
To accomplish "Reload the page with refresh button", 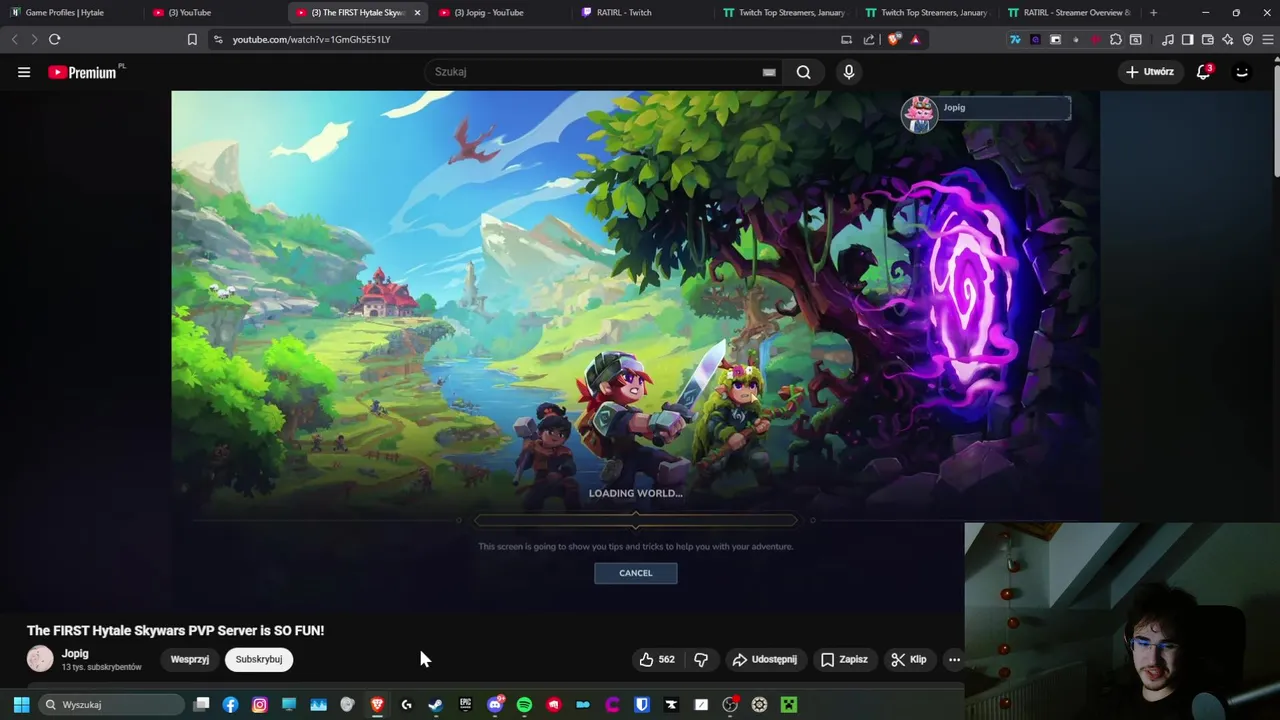I will 54,39.
